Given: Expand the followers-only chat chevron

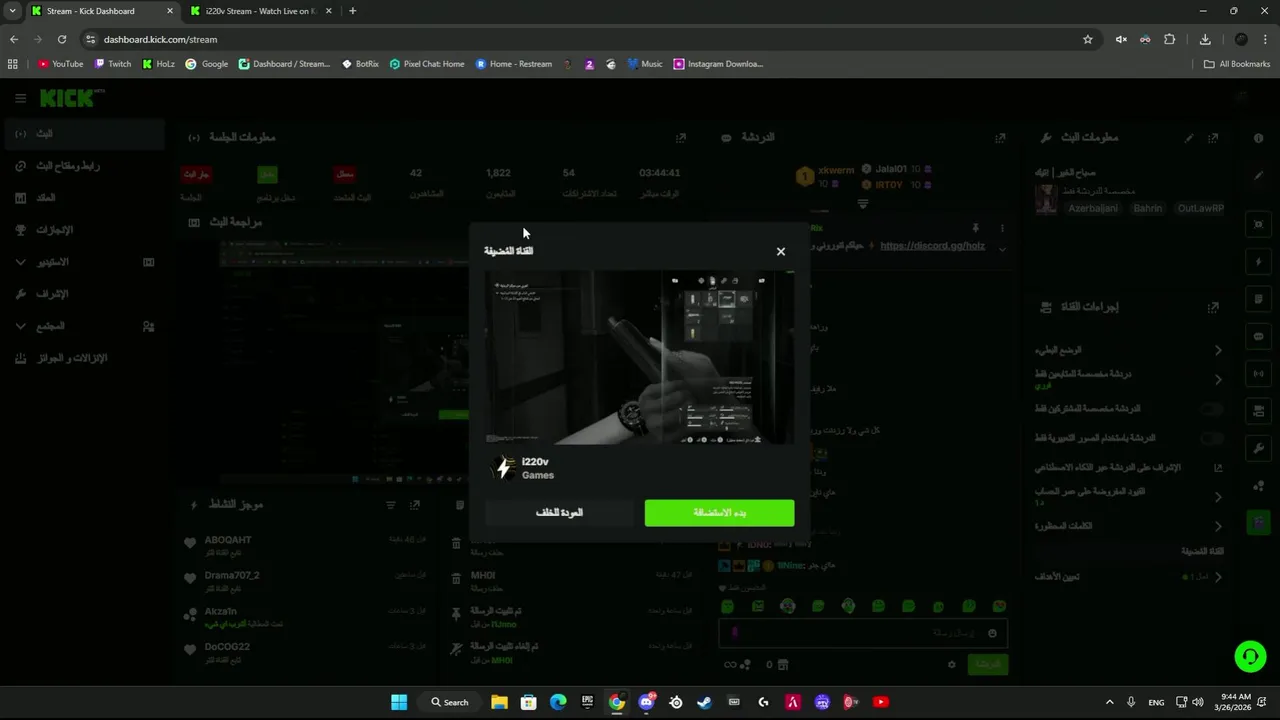Looking at the screenshot, I should (x=1218, y=379).
